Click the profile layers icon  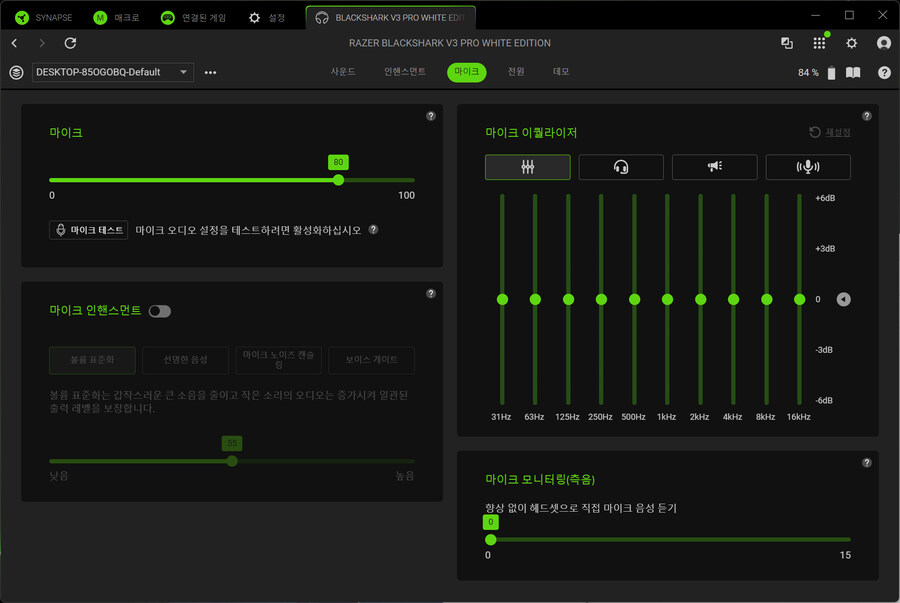(16, 72)
